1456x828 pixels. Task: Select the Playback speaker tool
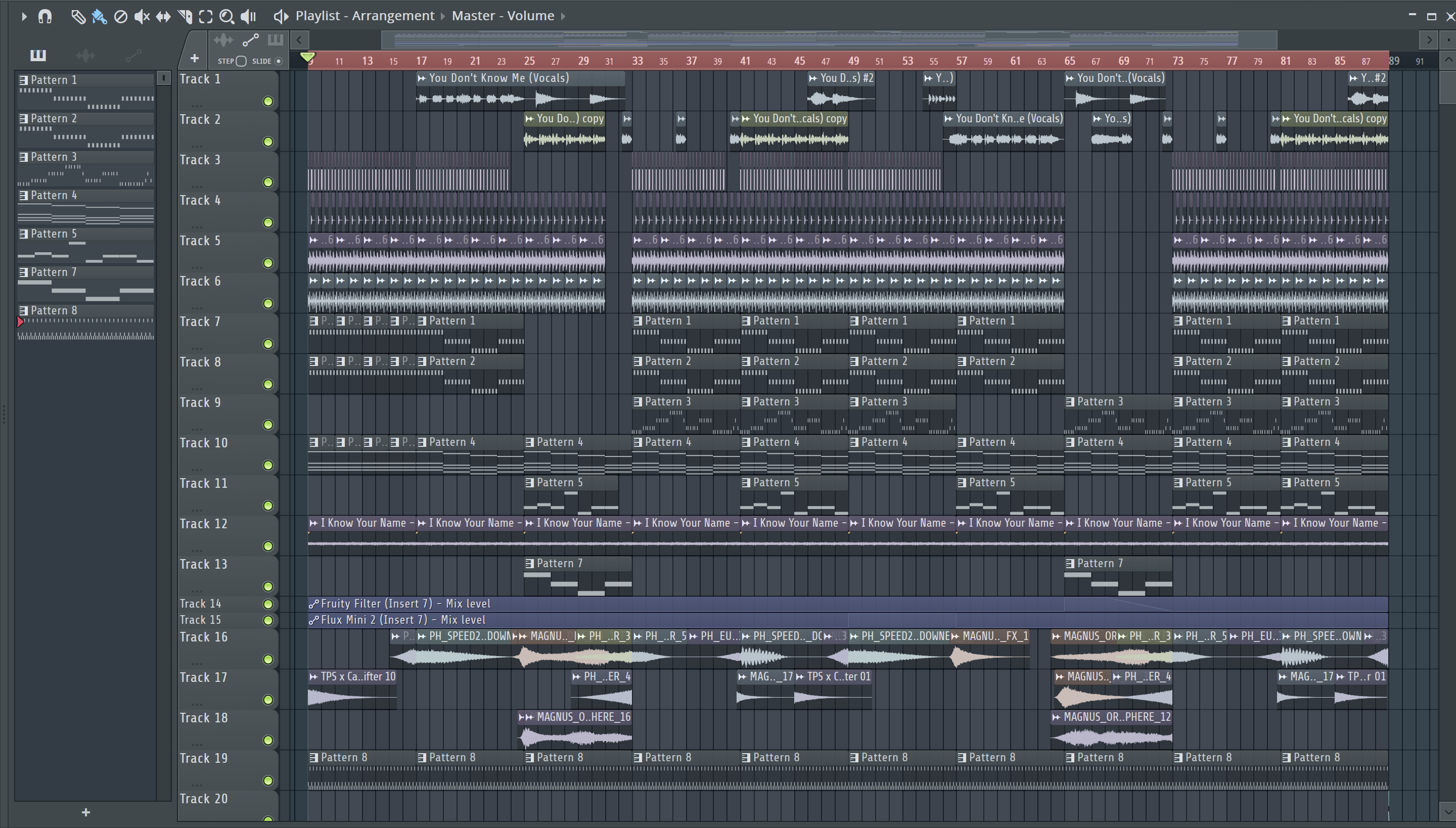248,17
